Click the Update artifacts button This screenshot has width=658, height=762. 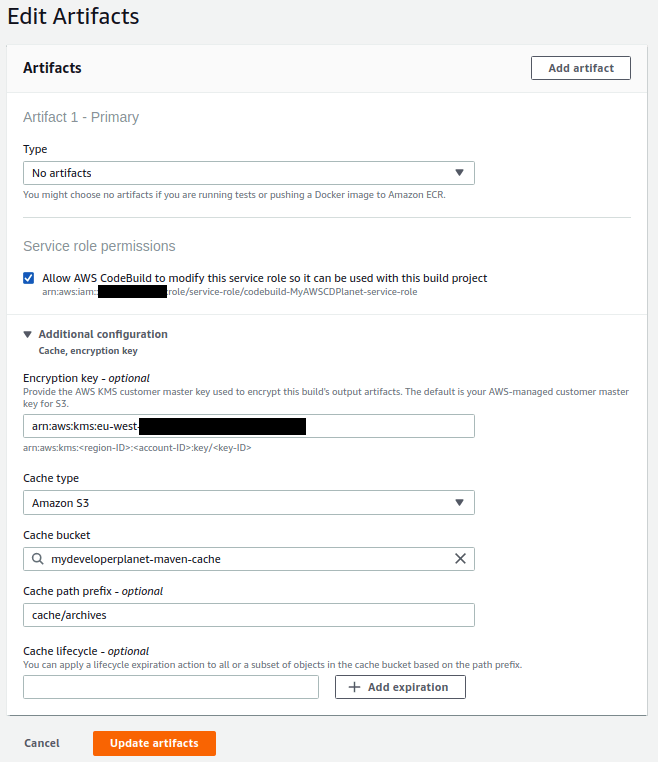point(154,743)
